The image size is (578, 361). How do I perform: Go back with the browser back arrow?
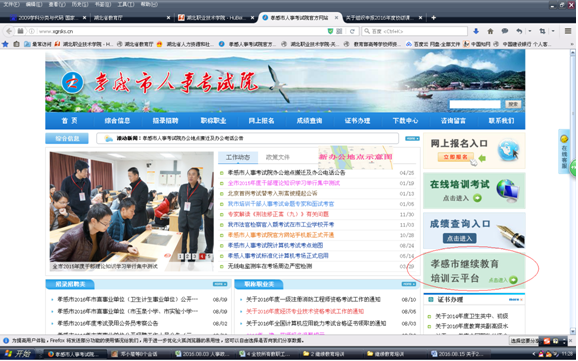(9, 31)
